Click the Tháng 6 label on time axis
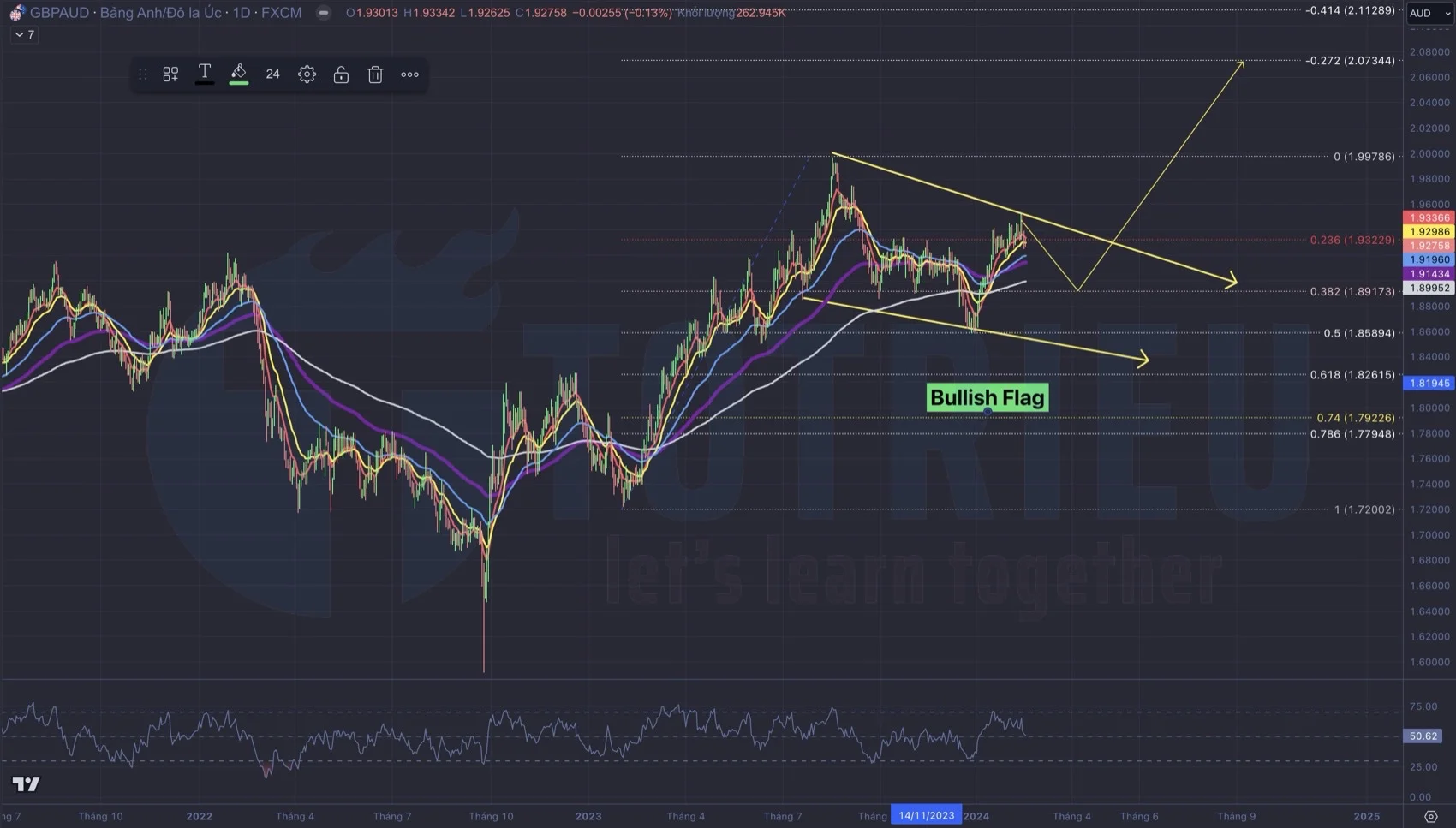Screen dimensions: 1456x828 pyautogui.click(x=1139, y=816)
